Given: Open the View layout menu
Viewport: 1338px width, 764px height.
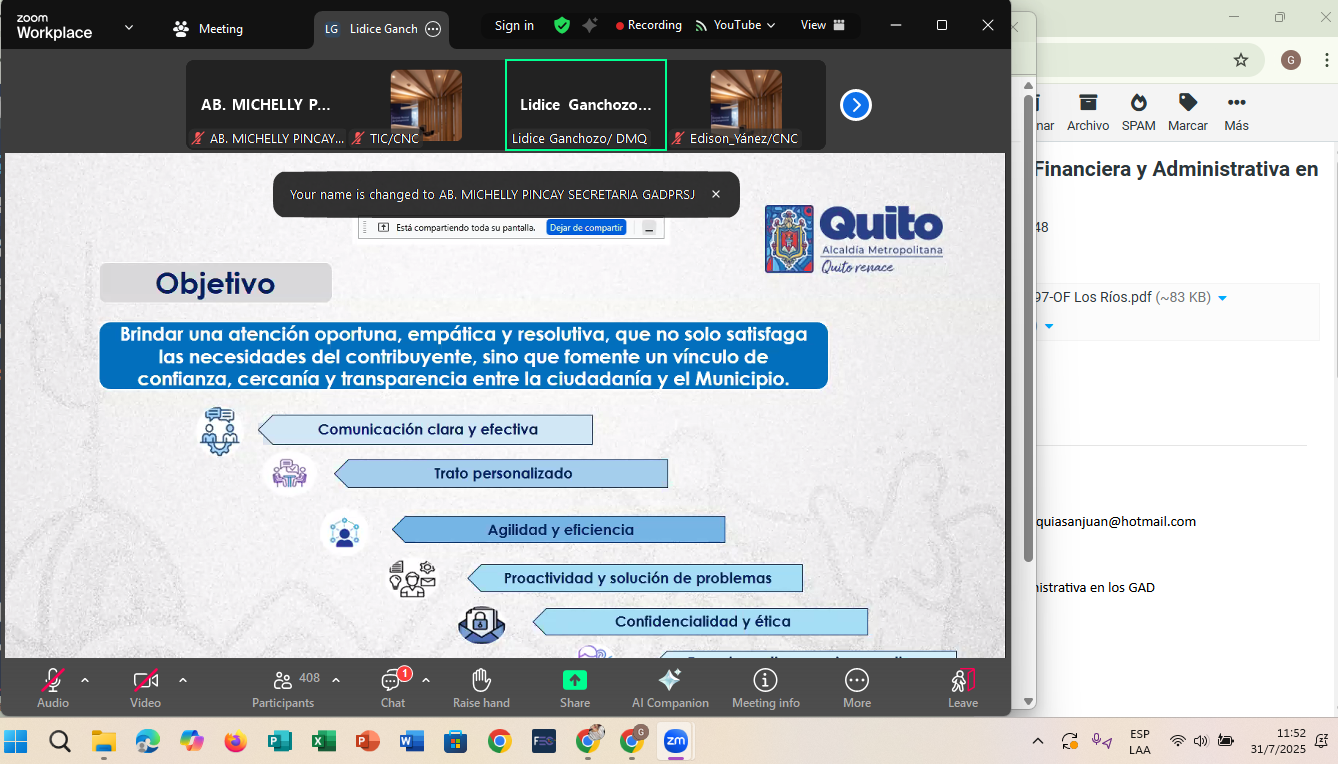Looking at the screenshot, I should [x=823, y=25].
